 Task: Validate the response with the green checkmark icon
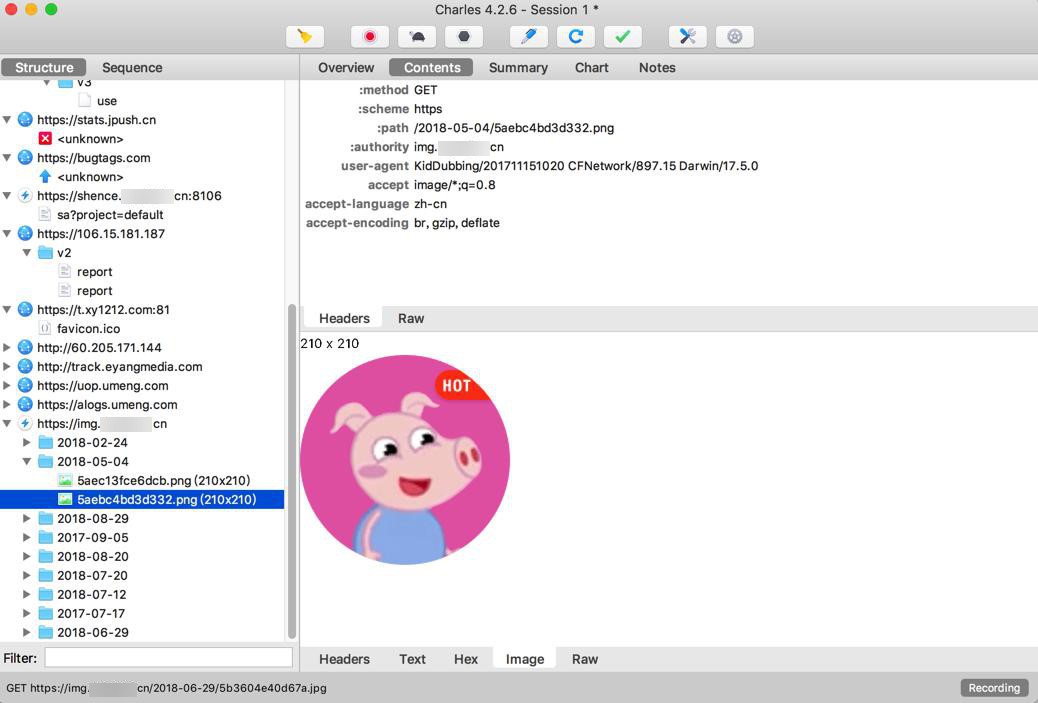click(x=623, y=36)
